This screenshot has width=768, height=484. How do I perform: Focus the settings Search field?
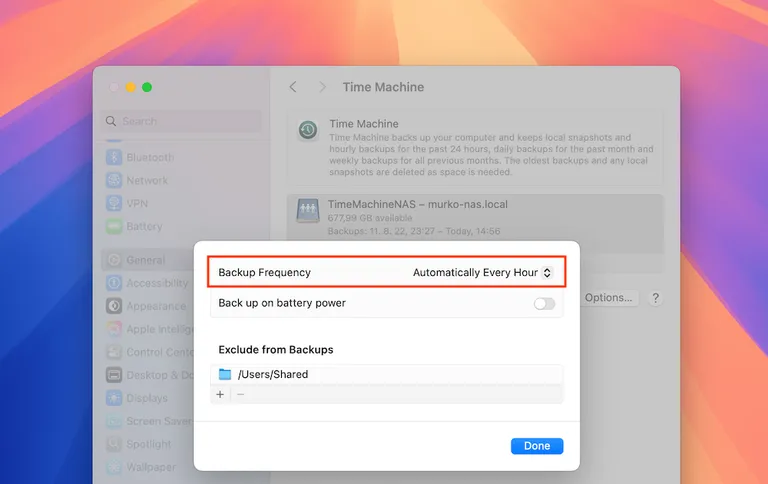pyautogui.click(x=182, y=121)
